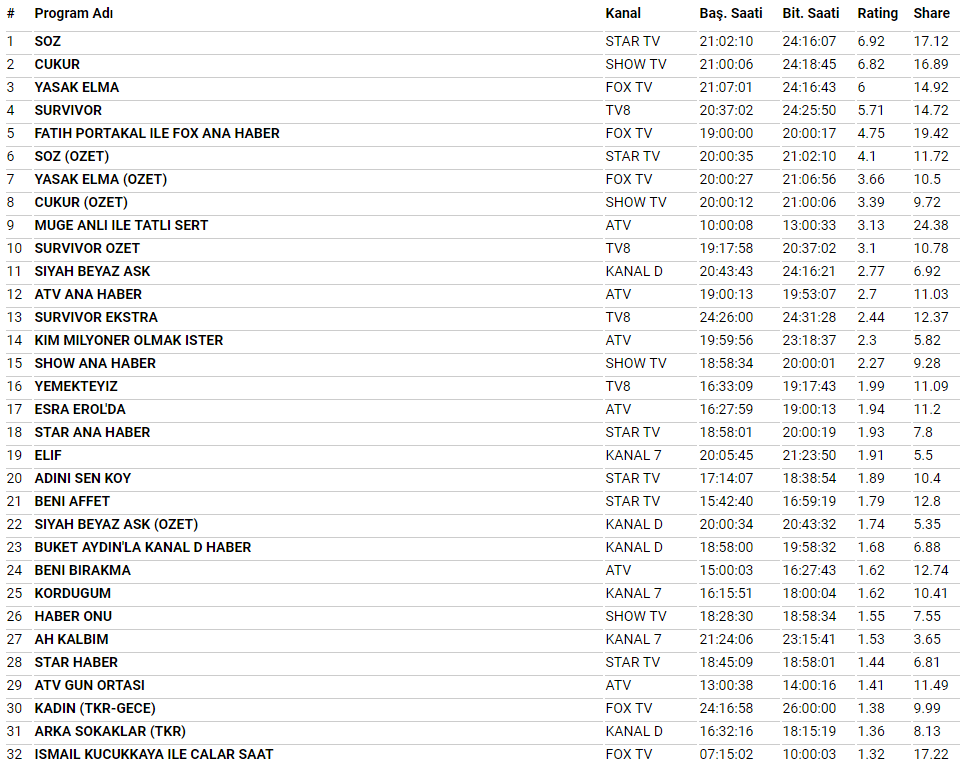Click 'KANAL 7' channel in ELIF row
The image size is (960, 767).
(x=633, y=455)
